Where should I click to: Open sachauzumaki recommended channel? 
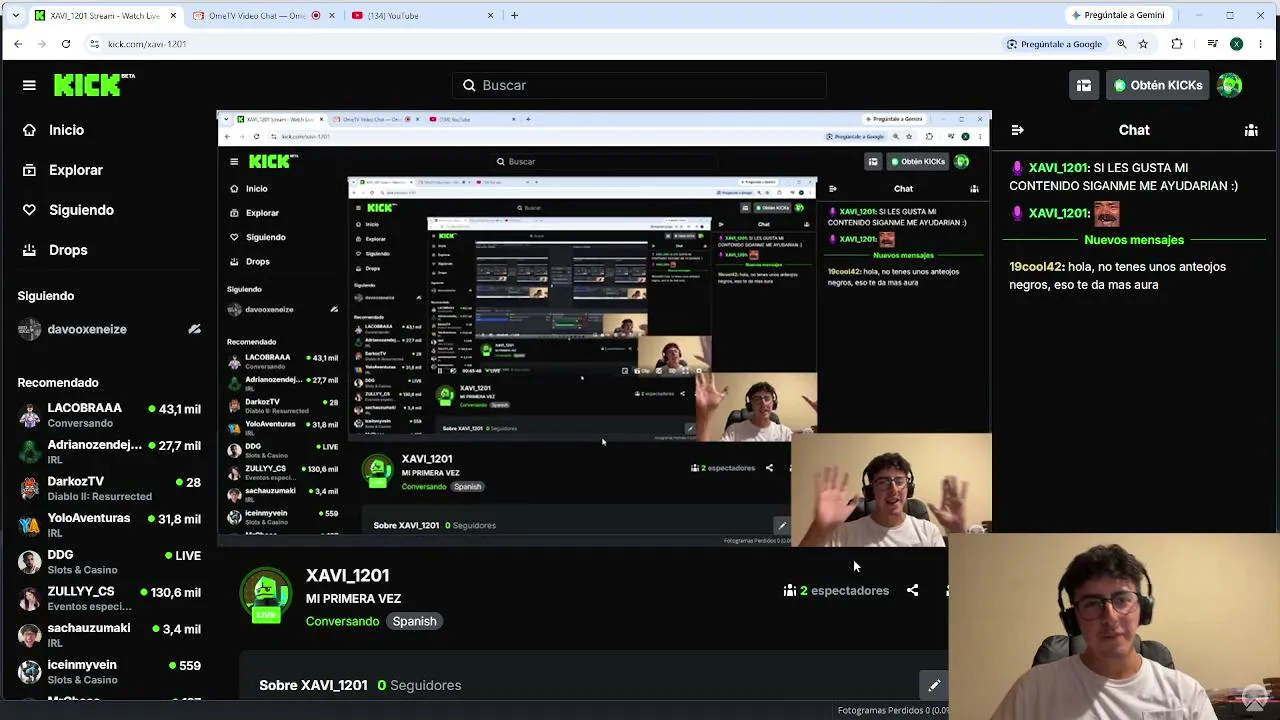click(x=108, y=636)
